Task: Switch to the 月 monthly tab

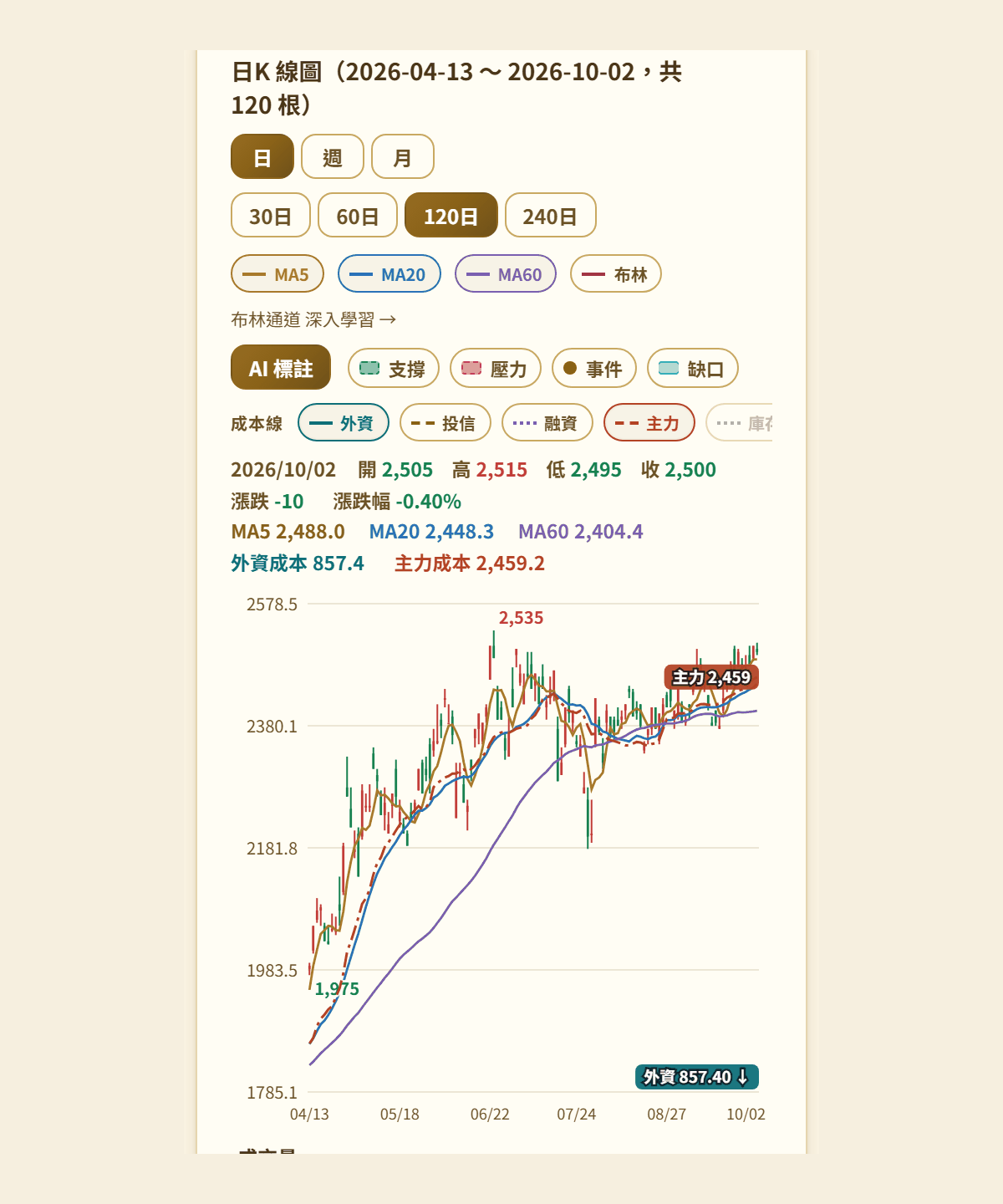Action: point(403,156)
